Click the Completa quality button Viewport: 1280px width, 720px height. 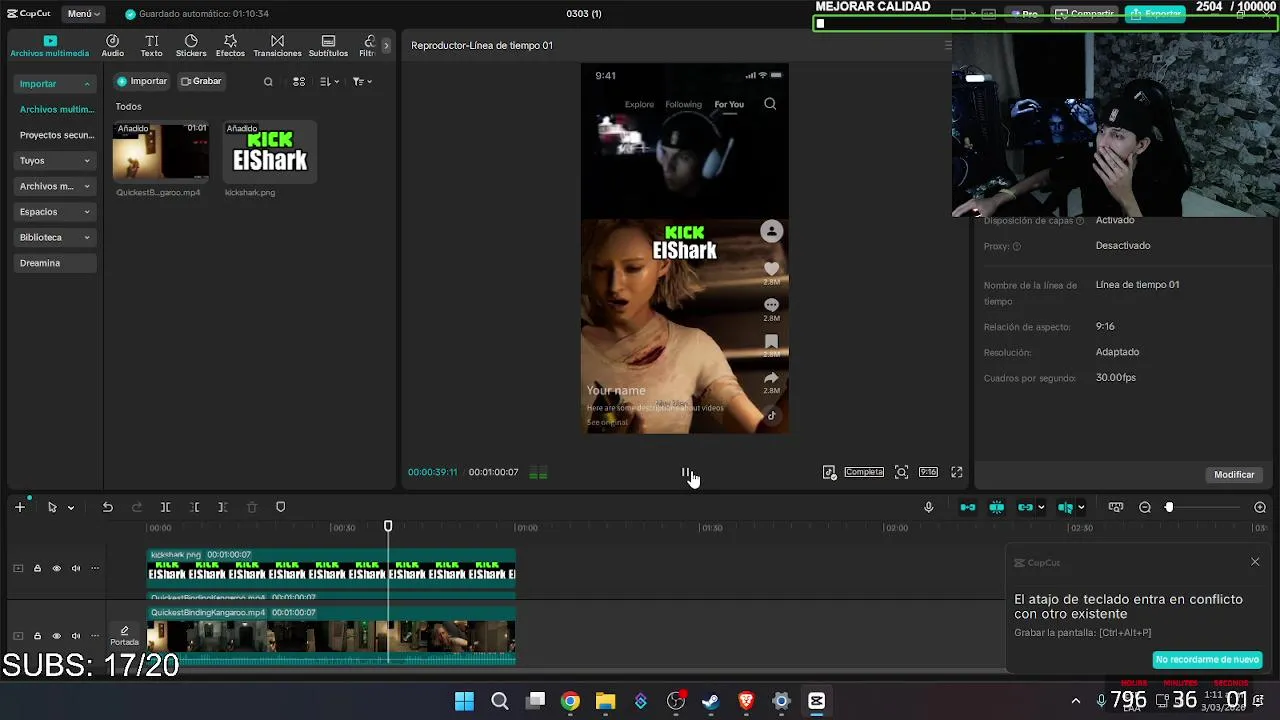[864, 472]
